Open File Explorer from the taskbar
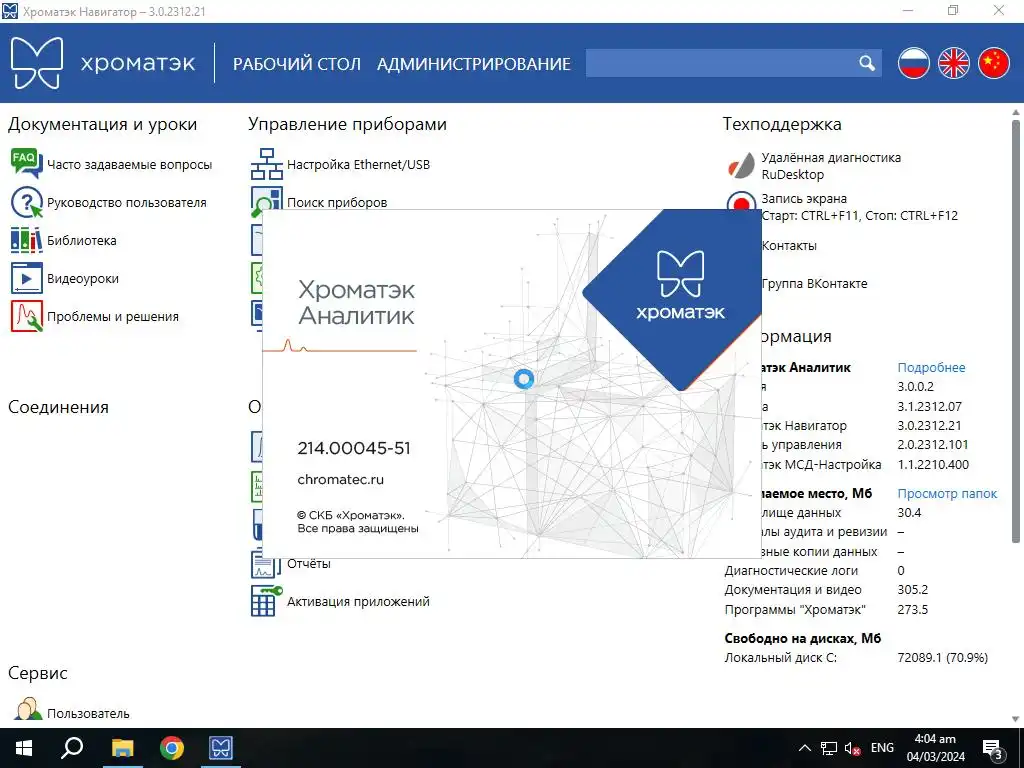 (x=122, y=748)
